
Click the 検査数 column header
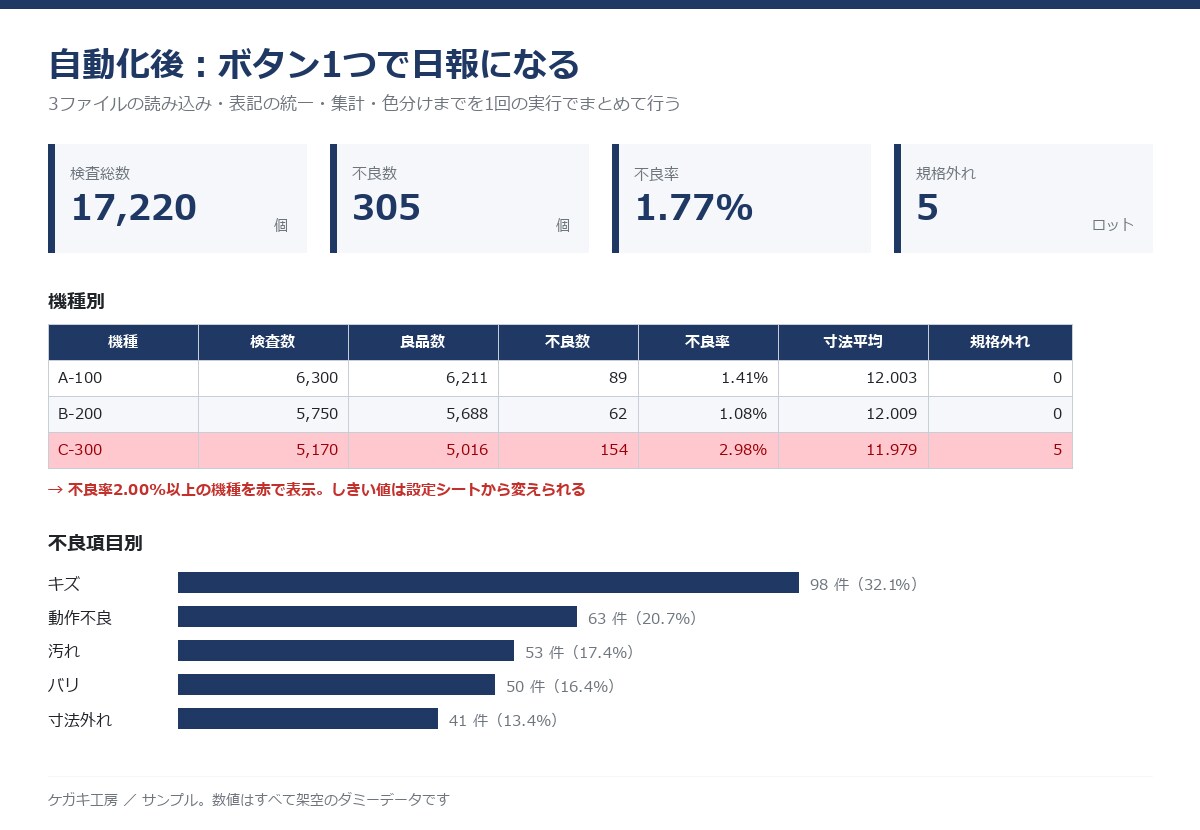273,342
